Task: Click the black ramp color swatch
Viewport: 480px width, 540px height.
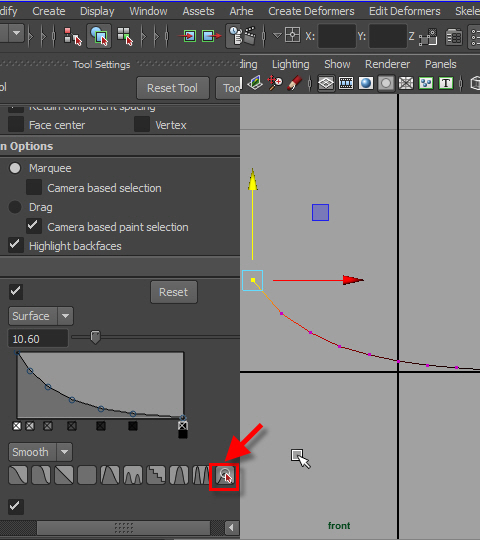Action: 183,435
